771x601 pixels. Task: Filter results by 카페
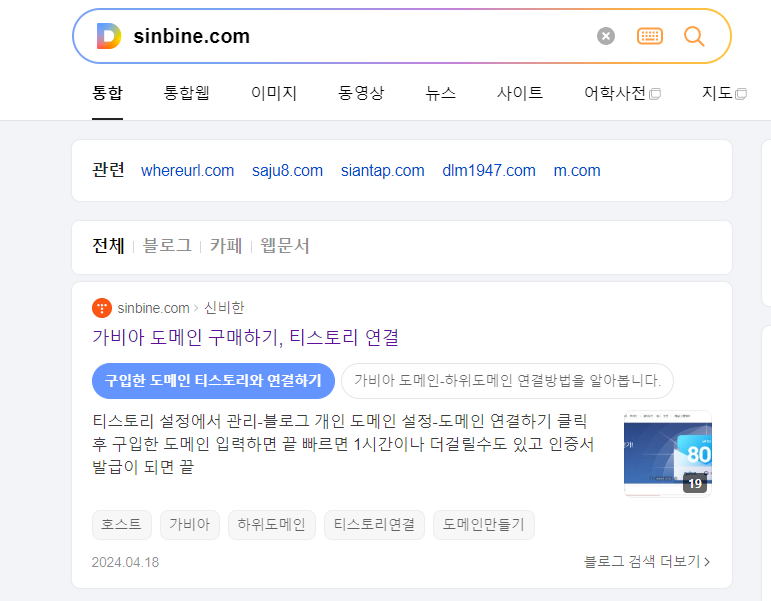coord(226,246)
